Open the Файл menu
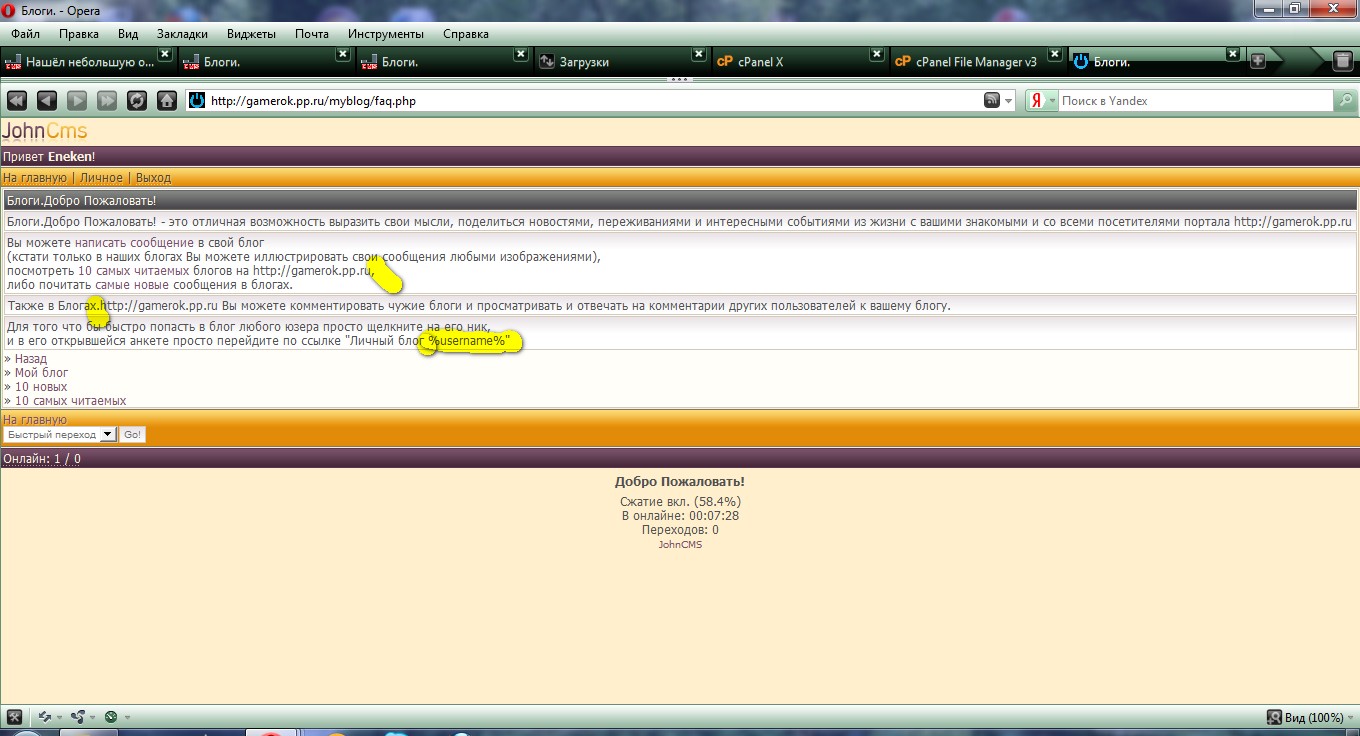This screenshot has width=1360, height=736. 26,34
